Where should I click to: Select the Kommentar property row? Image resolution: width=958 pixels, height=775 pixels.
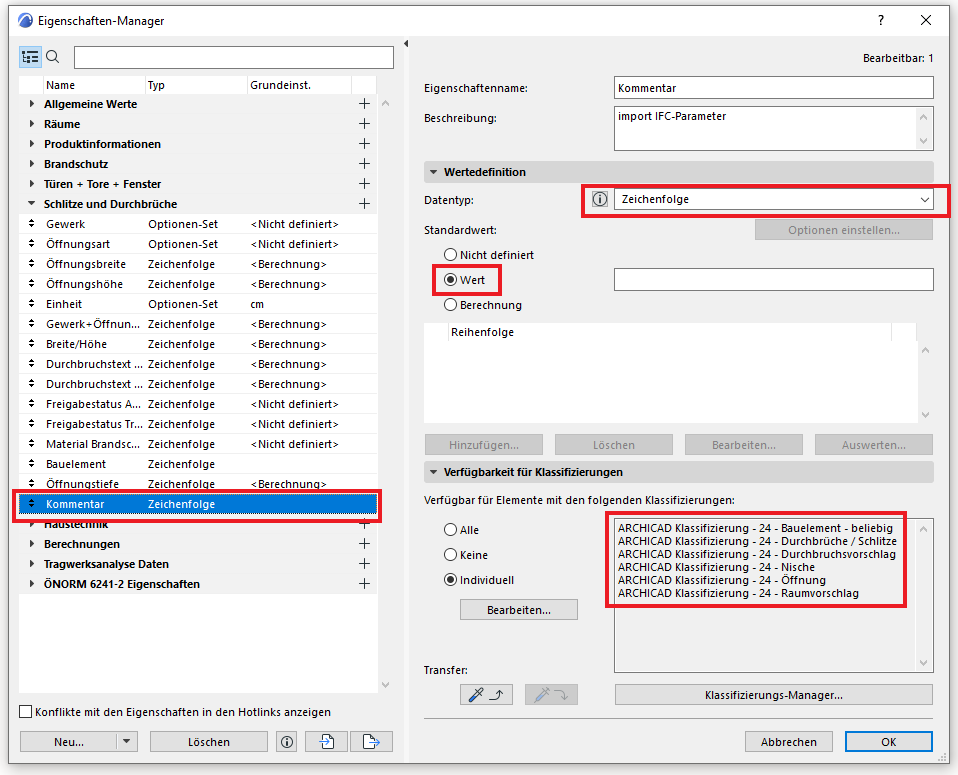pyautogui.click(x=150, y=504)
